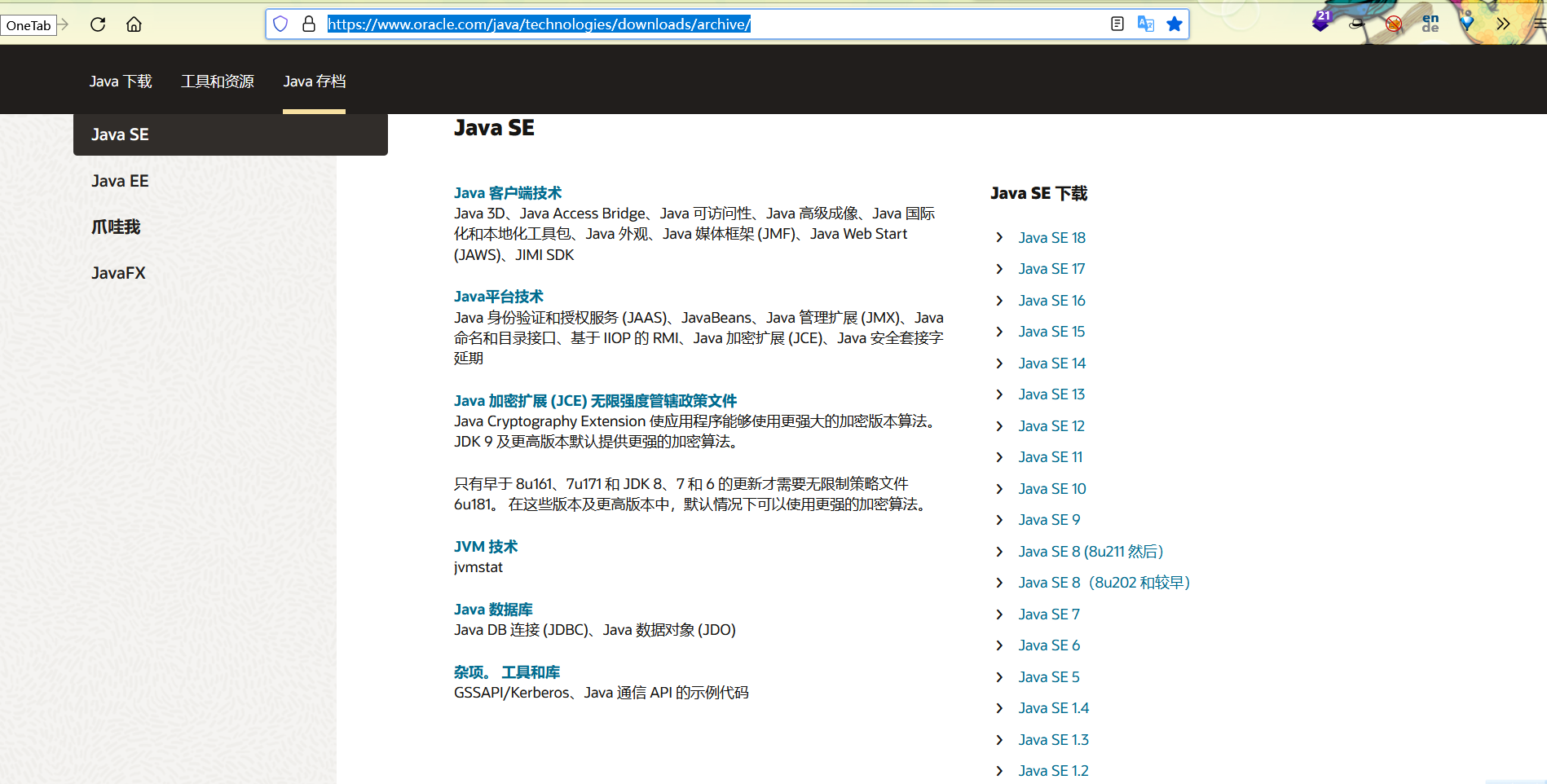Open the Java SE 1.2 download link
The height and width of the screenshot is (784, 1547).
[x=1053, y=771]
